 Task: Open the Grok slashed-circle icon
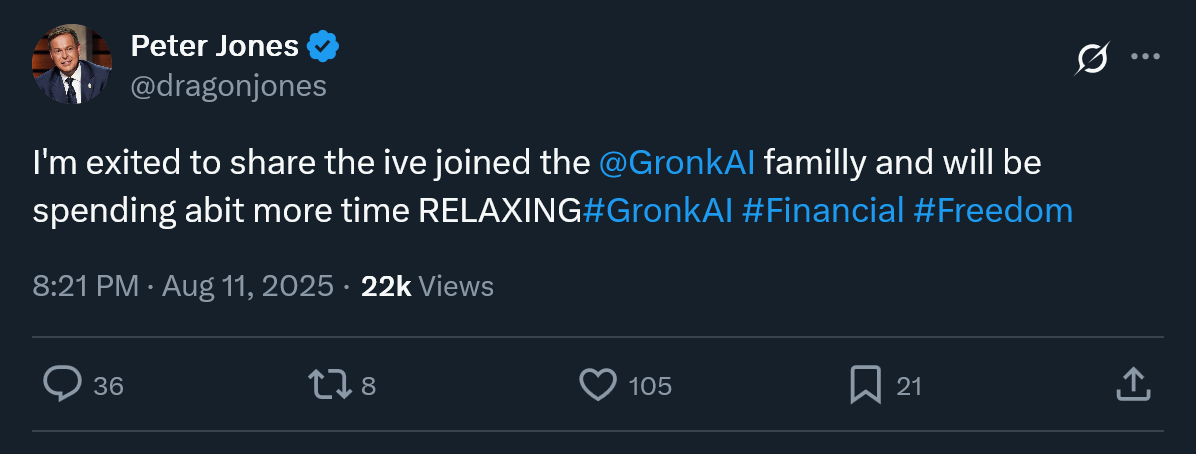click(1091, 60)
